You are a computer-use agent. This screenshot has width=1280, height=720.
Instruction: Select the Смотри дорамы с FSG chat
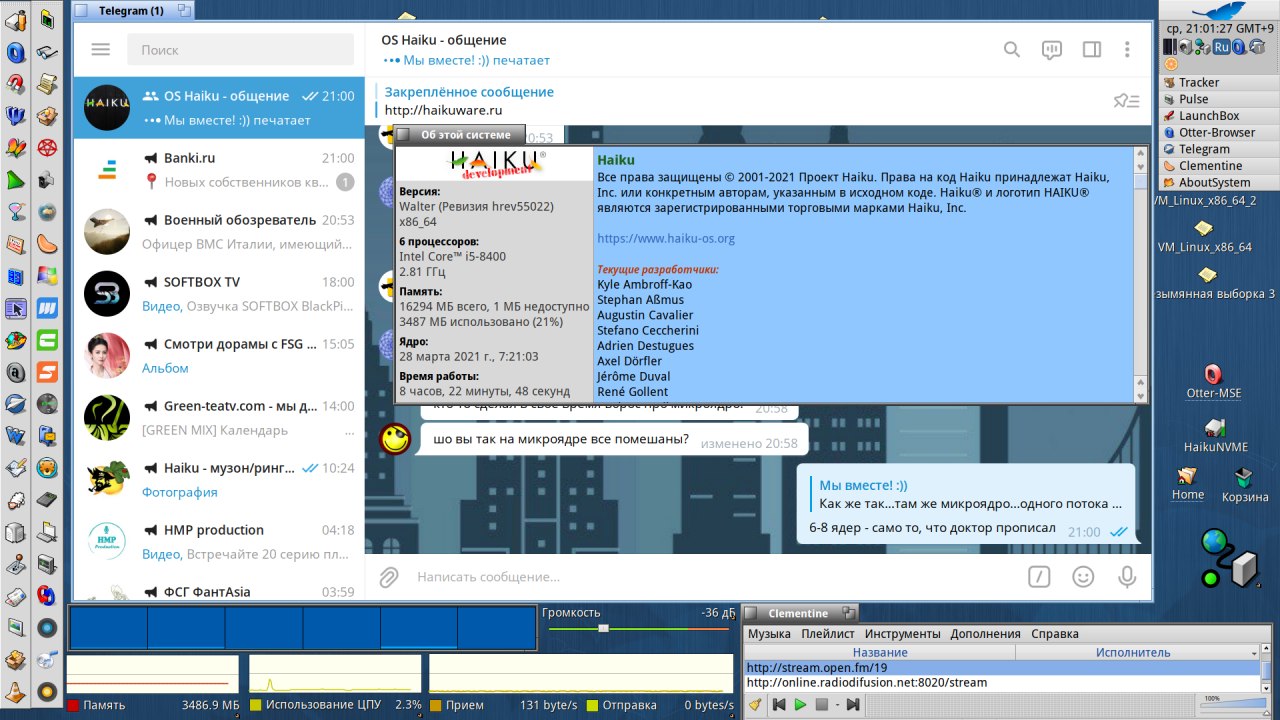coord(219,356)
